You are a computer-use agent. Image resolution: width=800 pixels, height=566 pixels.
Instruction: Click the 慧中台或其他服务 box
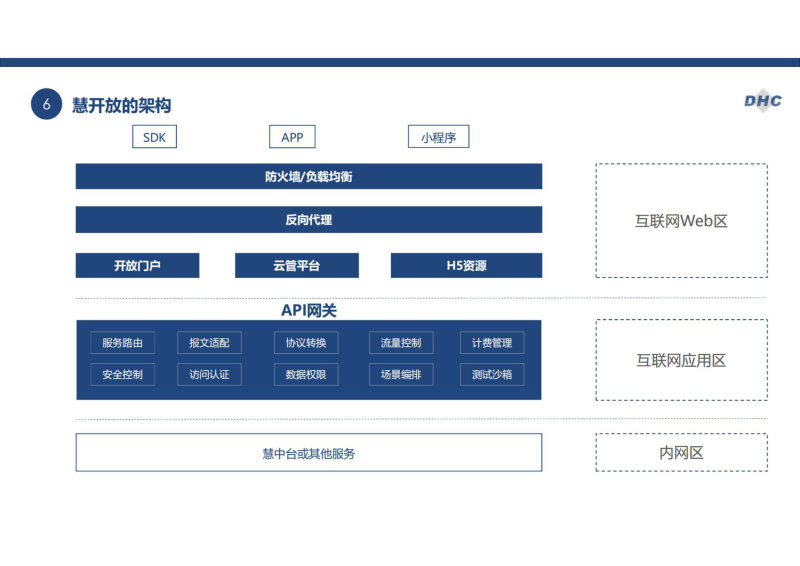coord(309,453)
